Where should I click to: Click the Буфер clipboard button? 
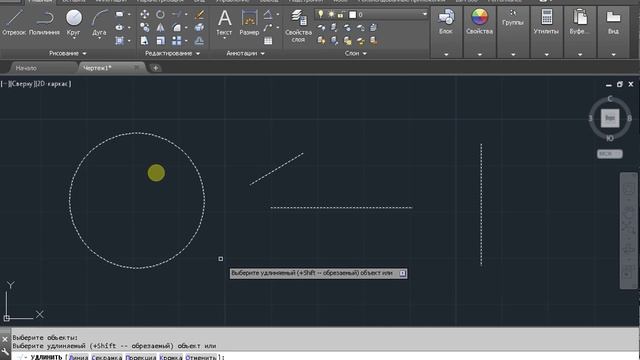point(580,21)
